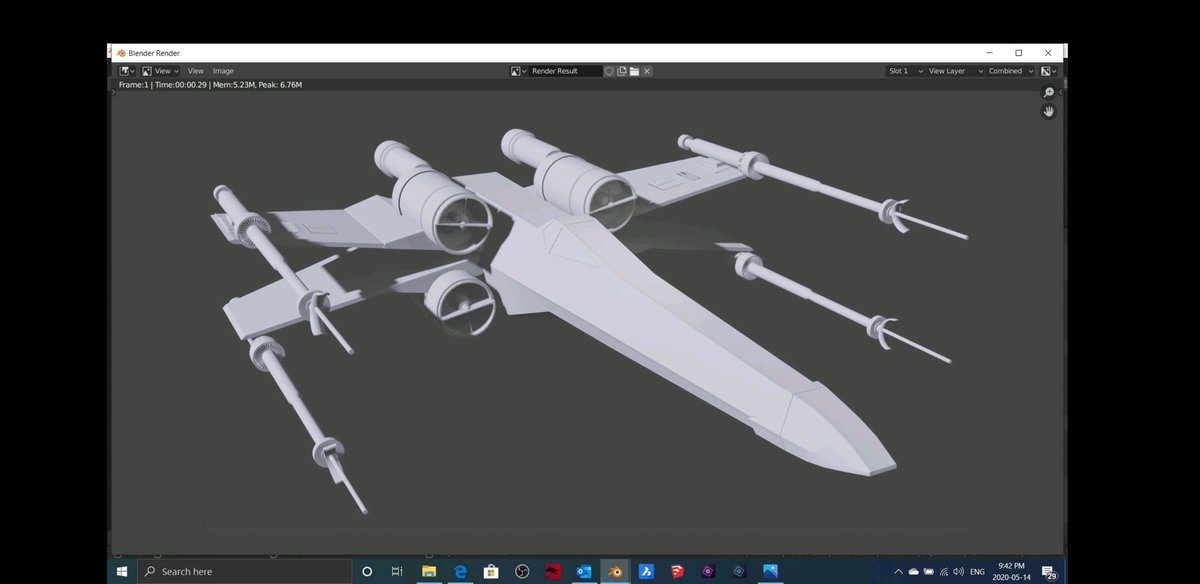Click the ENG language indicator
The height and width of the screenshot is (584, 1200).
tap(977, 571)
